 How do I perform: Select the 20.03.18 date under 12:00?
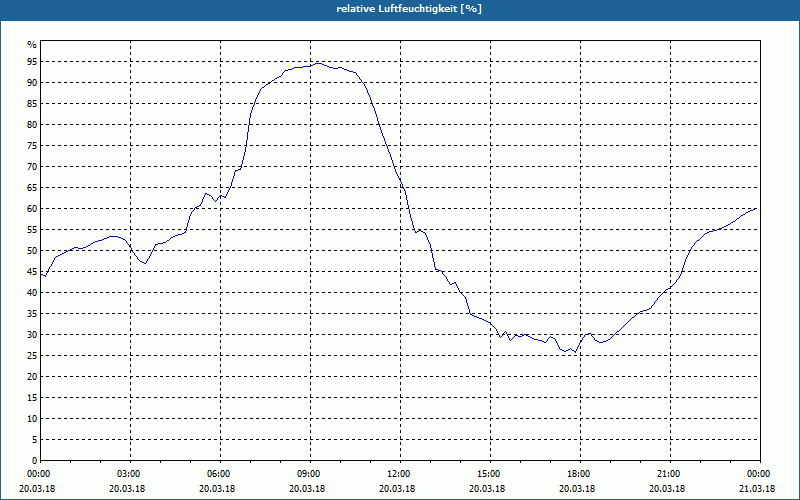(397, 489)
